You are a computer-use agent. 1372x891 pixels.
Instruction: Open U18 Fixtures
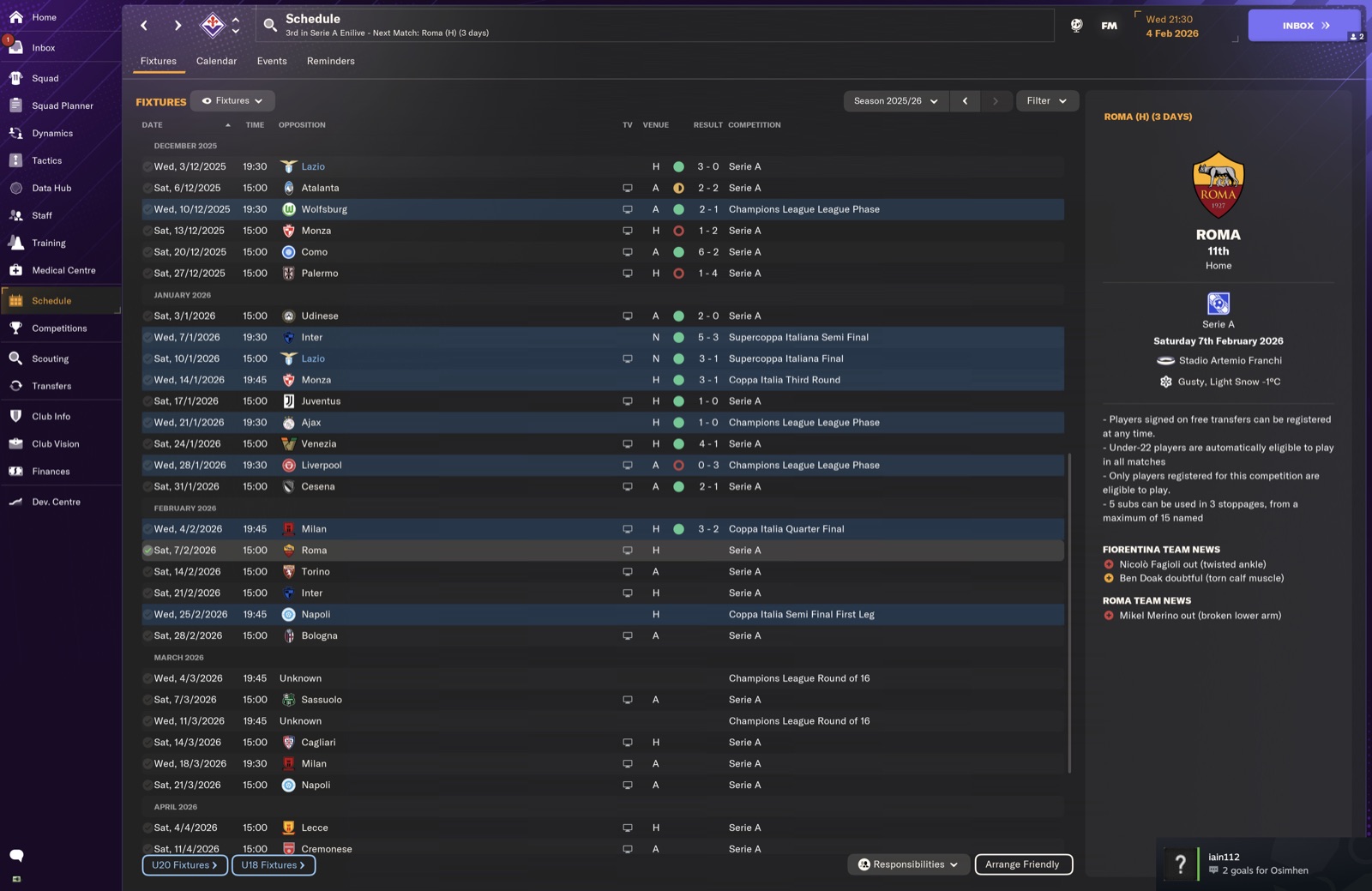tap(274, 865)
